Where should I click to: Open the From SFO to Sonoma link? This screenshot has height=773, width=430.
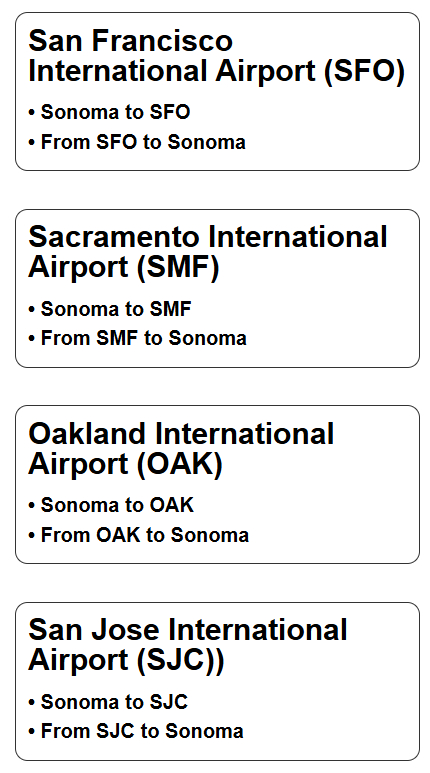(x=143, y=142)
